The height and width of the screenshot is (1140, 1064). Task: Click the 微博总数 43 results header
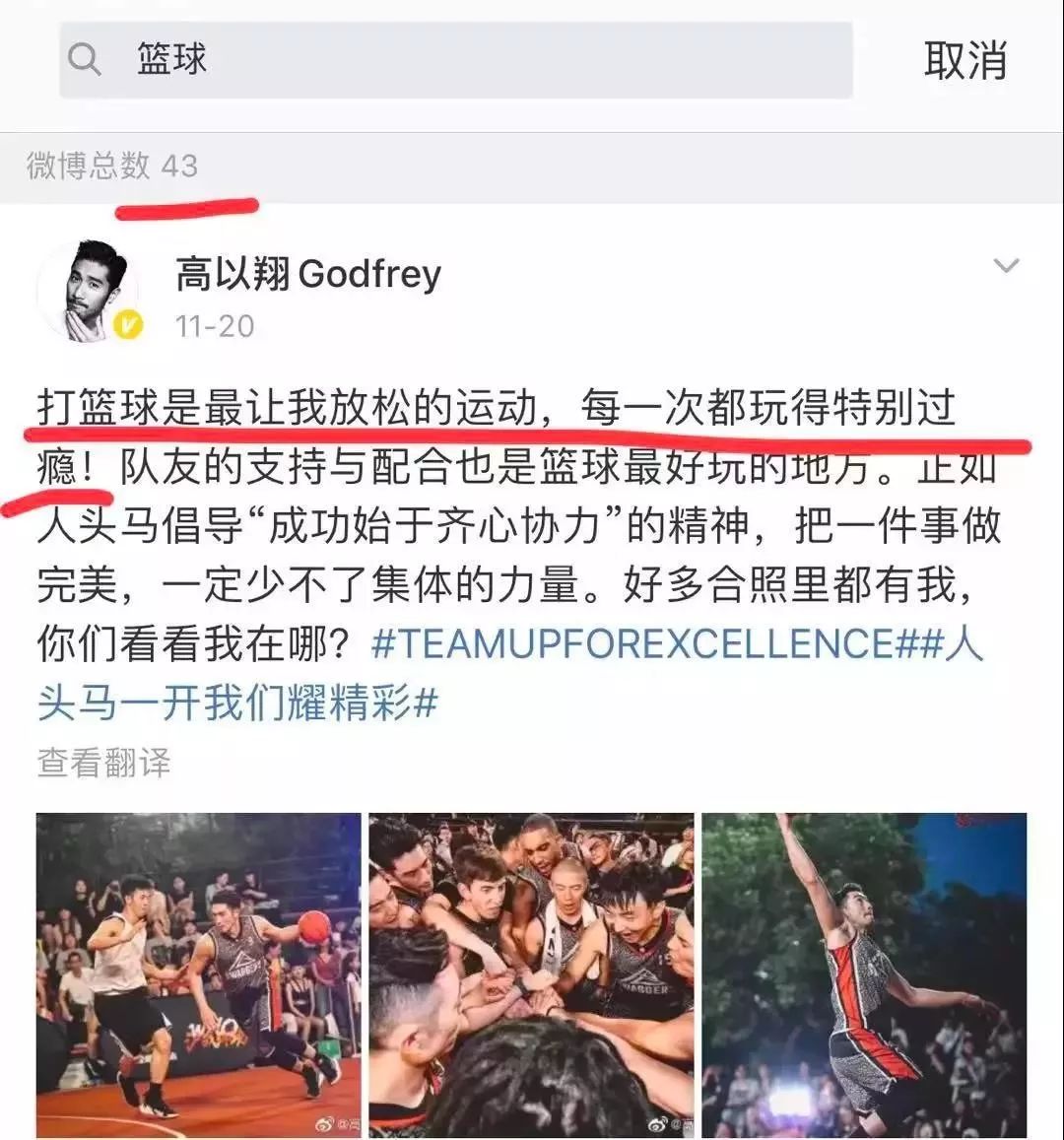(x=112, y=166)
